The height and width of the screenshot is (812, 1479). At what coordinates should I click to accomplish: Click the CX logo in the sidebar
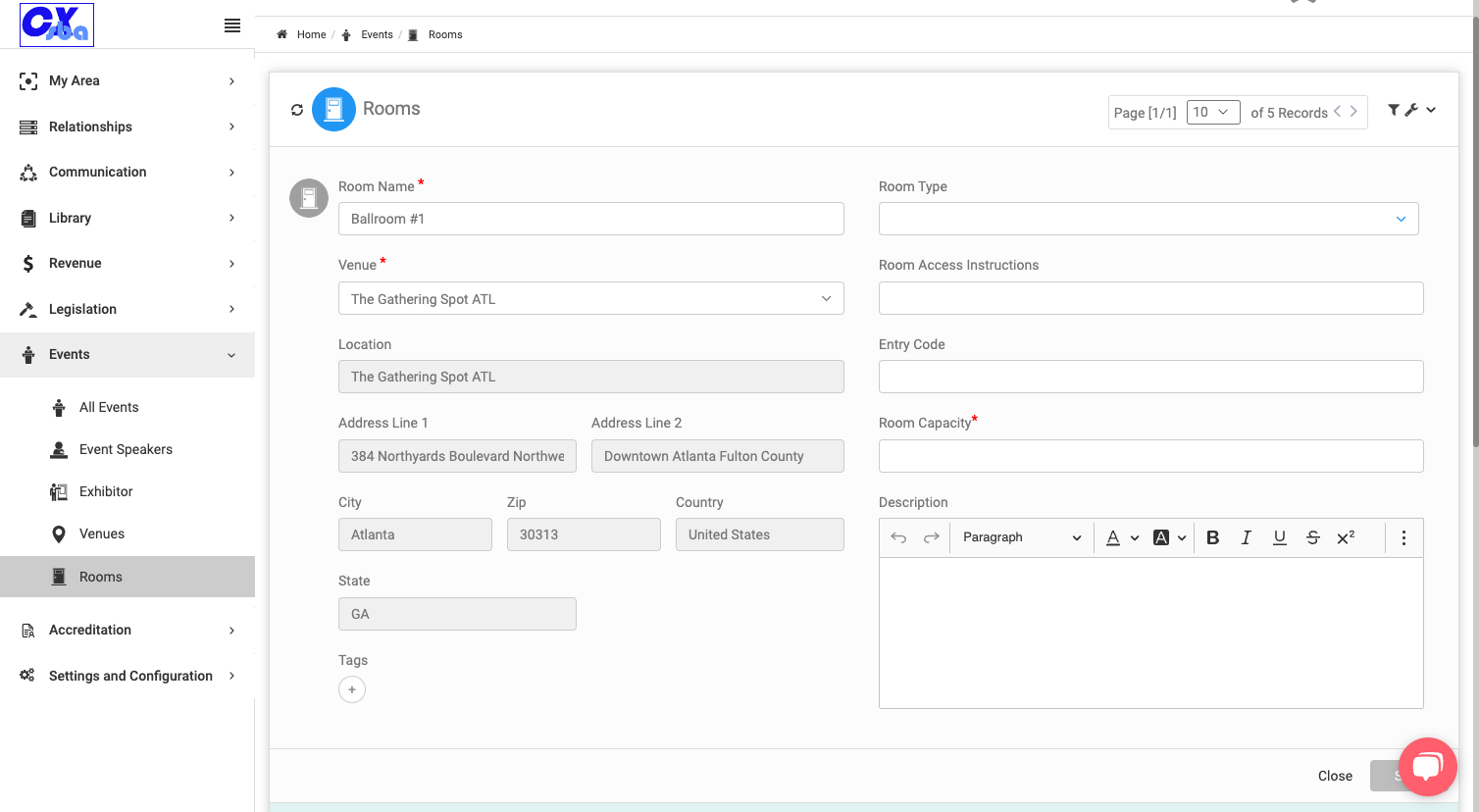point(57,25)
